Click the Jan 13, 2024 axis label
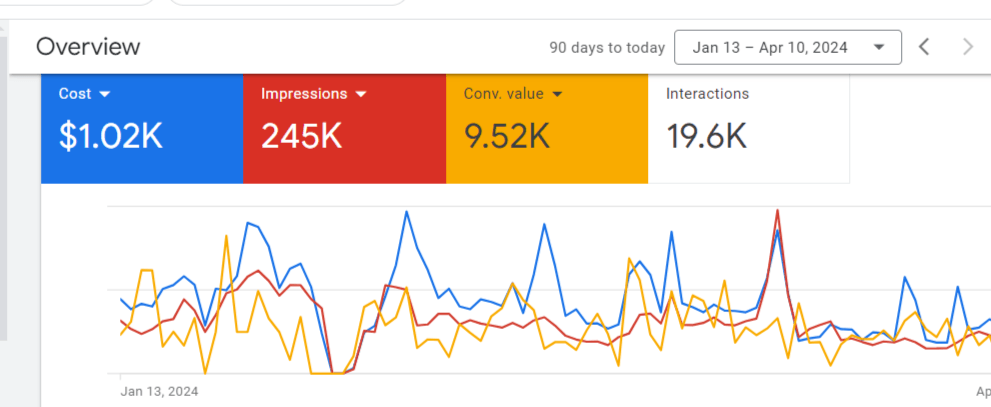The height and width of the screenshot is (407, 991). coord(159,391)
